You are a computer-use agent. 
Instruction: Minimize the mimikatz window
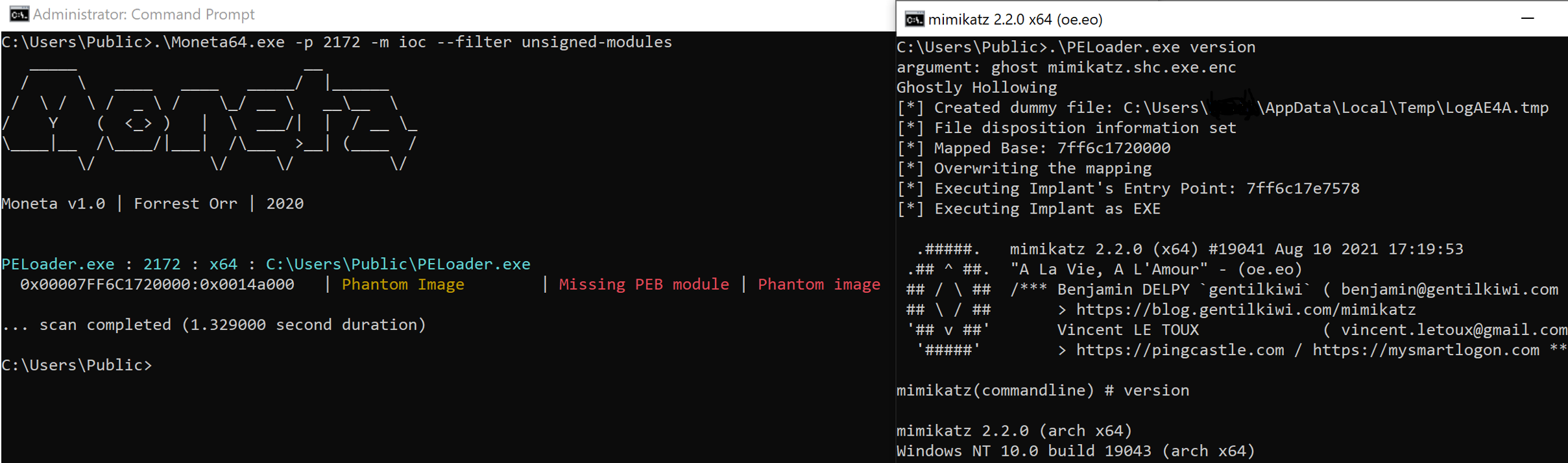click(1527, 19)
